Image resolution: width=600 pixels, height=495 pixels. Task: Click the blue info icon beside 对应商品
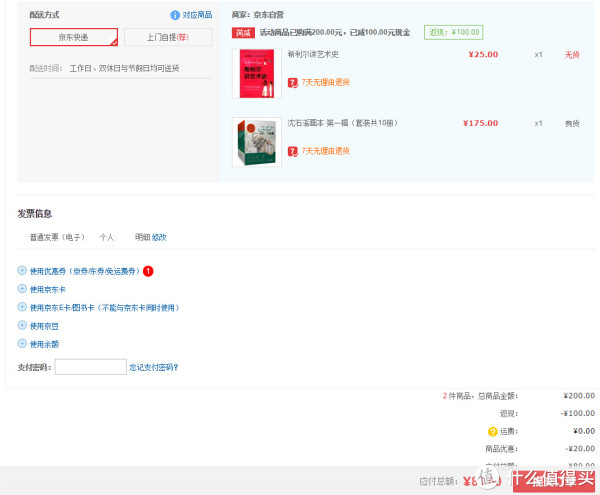click(175, 15)
